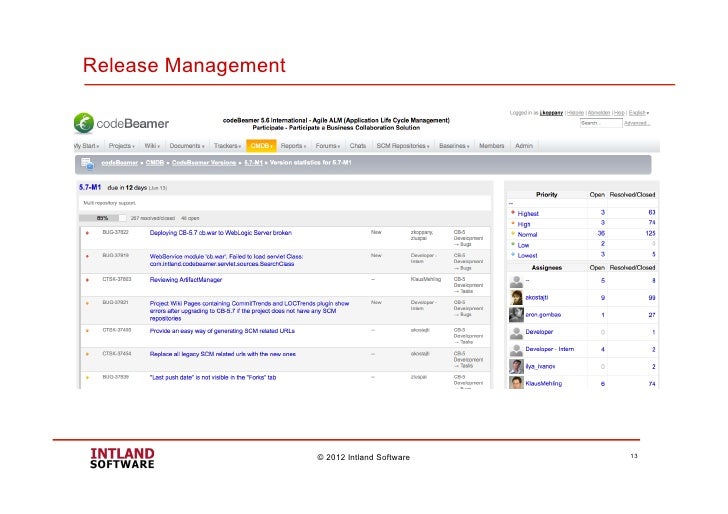Viewport: 728px width, 514px height.
Task: Click Normal resolved count 125
Action: [650, 234]
